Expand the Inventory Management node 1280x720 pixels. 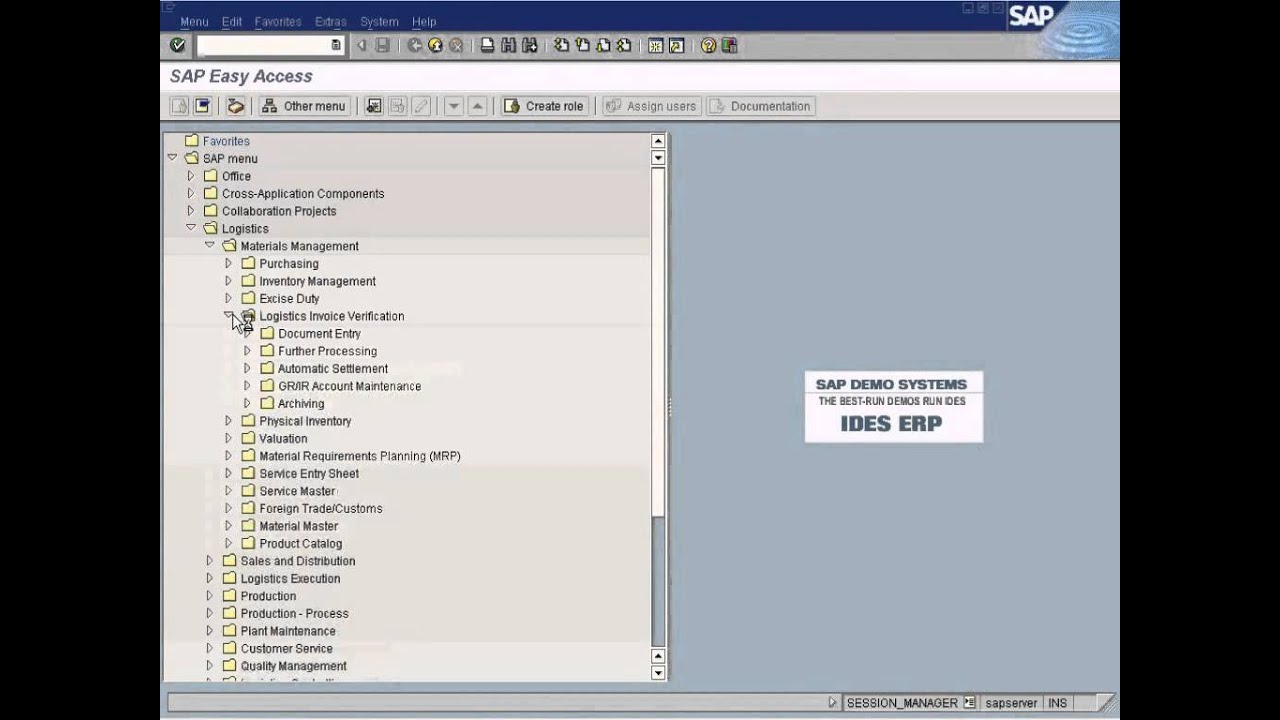click(x=228, y=281)
